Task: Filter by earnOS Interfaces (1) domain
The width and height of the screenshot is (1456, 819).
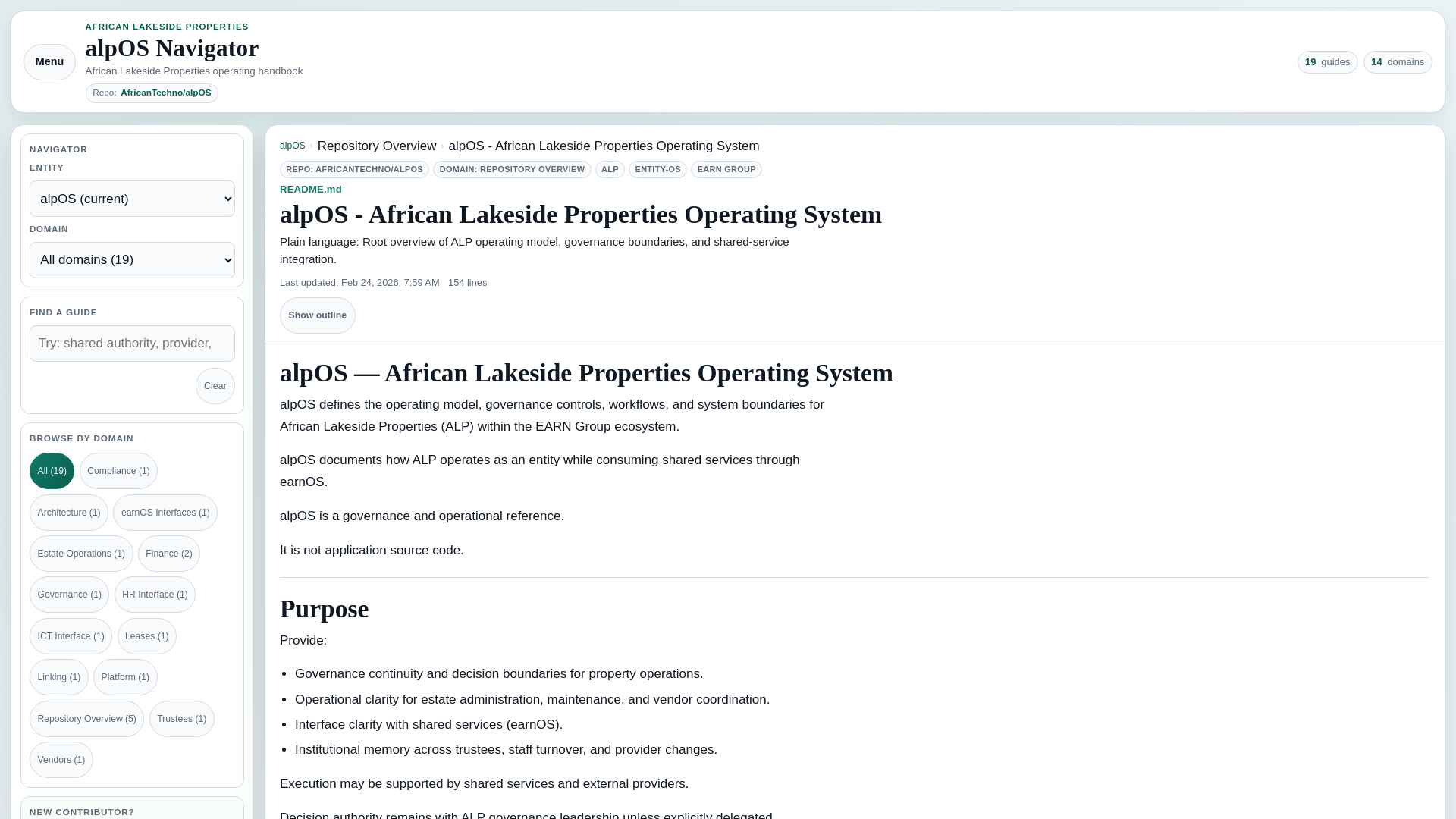Action: pyautogui.click(x=165, y=513)
